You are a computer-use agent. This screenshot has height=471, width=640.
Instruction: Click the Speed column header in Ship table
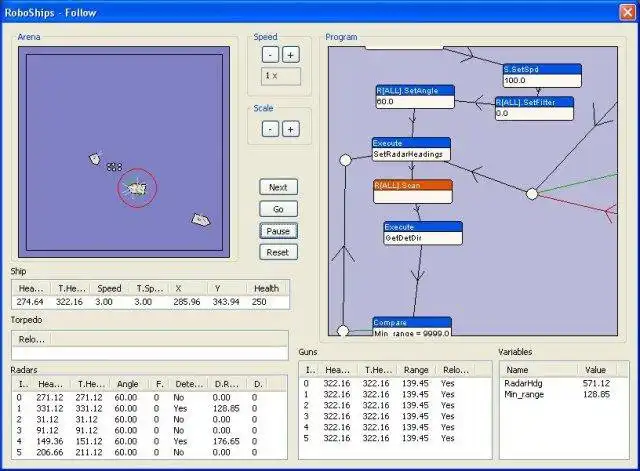109,288
